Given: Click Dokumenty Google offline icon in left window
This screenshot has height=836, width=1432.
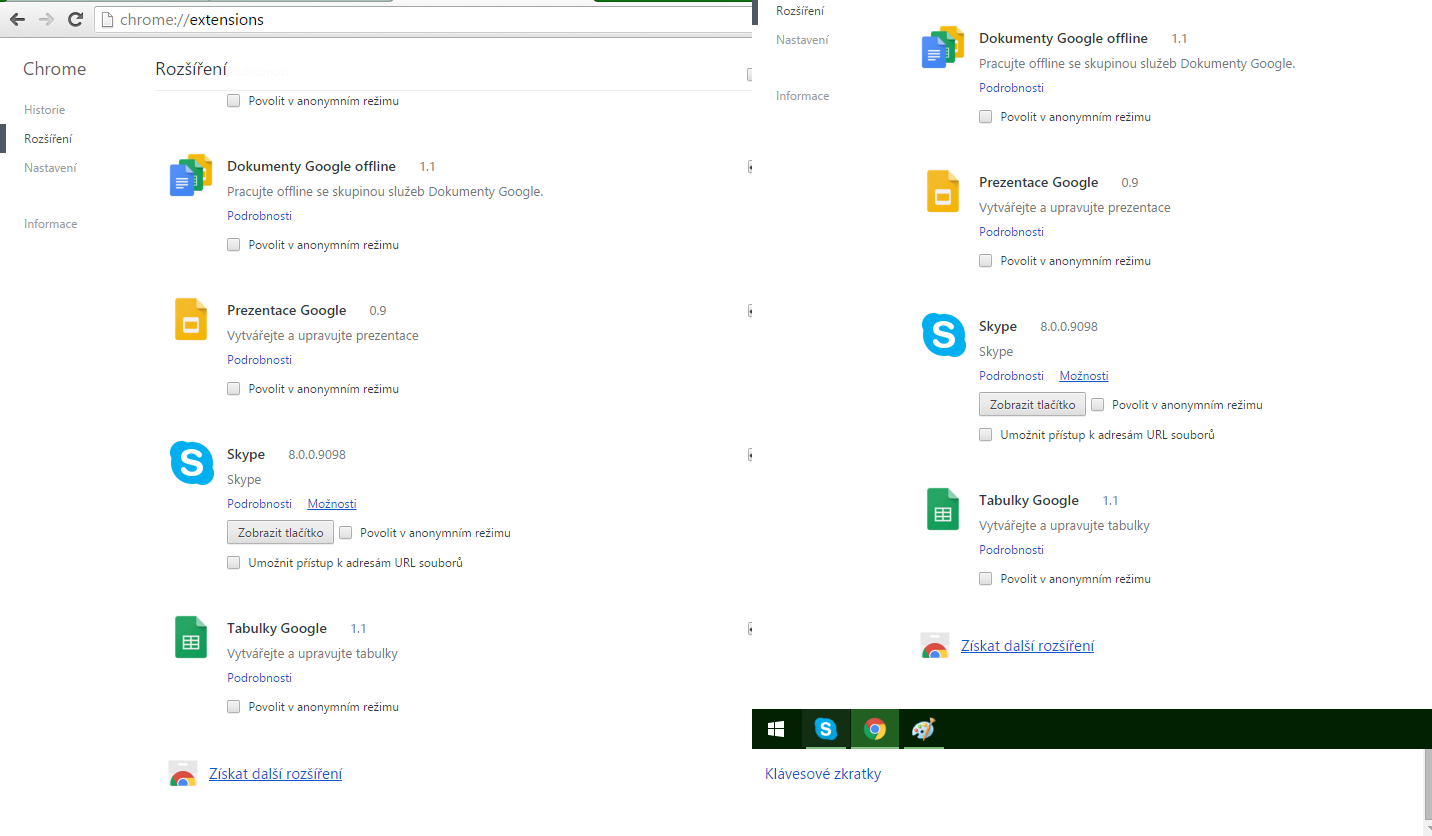Looking at the screenshot, I should tap(190, 175).
